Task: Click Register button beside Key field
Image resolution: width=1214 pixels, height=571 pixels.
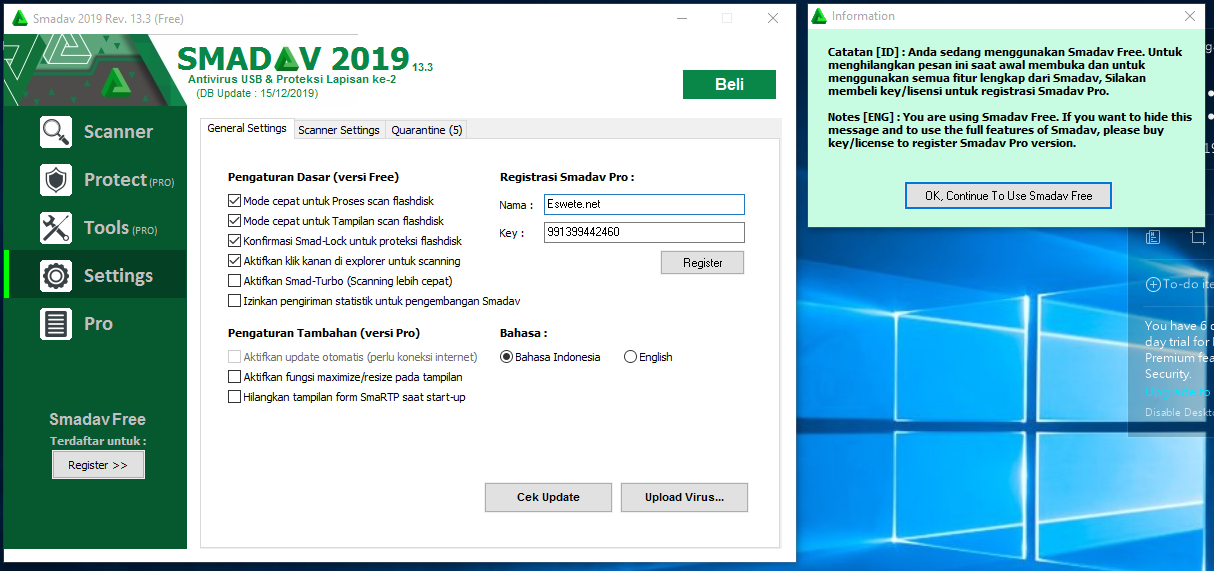Action: (x=703, y=263)
